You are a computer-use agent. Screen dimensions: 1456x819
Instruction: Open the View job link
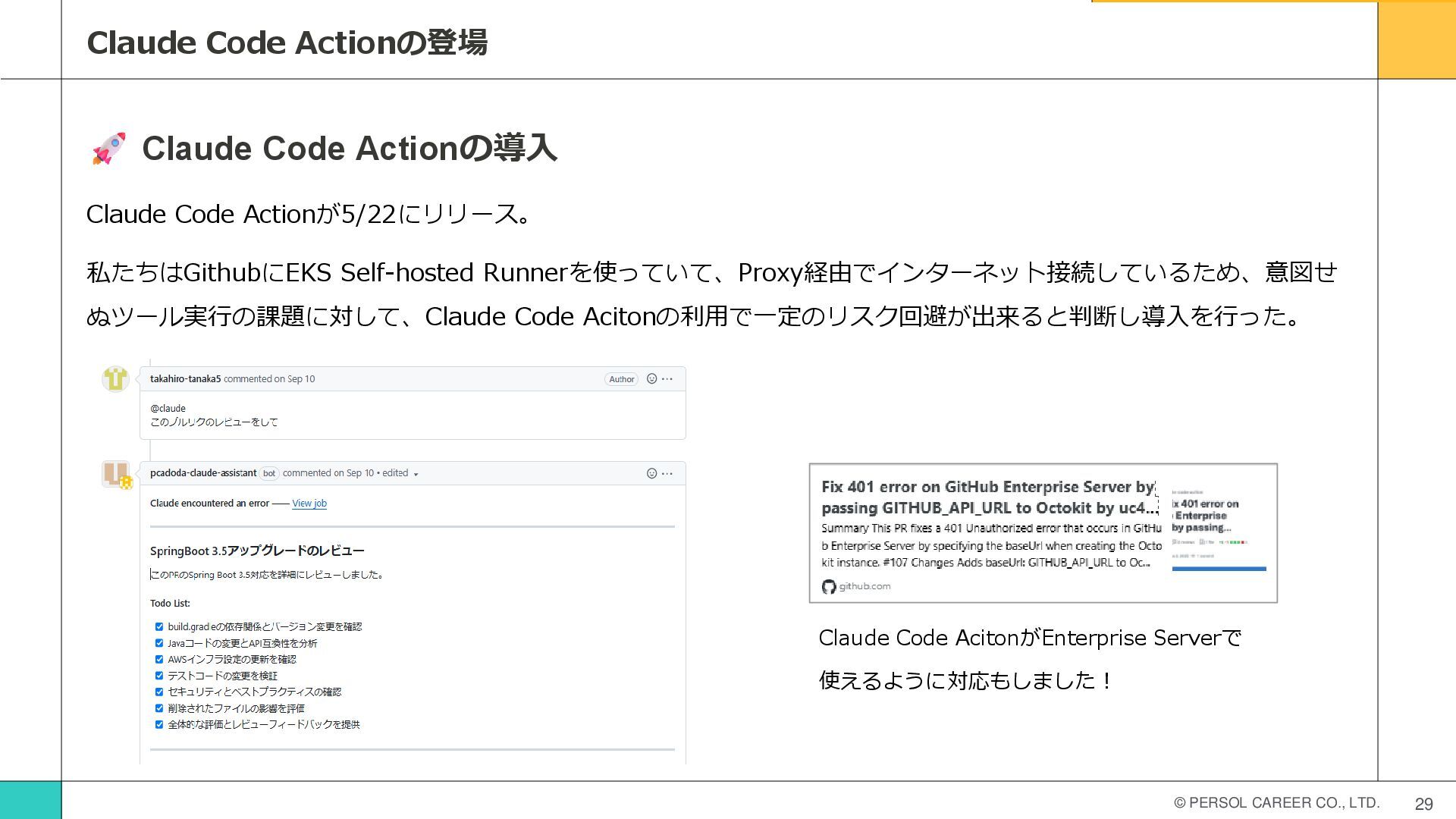[309, 504]
